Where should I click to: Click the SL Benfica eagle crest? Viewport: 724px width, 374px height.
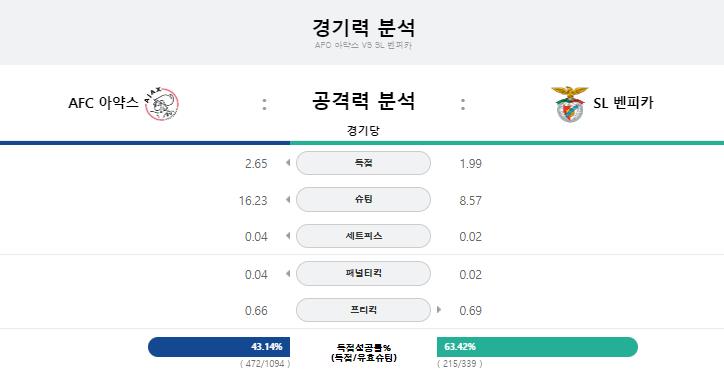[570, 104]
